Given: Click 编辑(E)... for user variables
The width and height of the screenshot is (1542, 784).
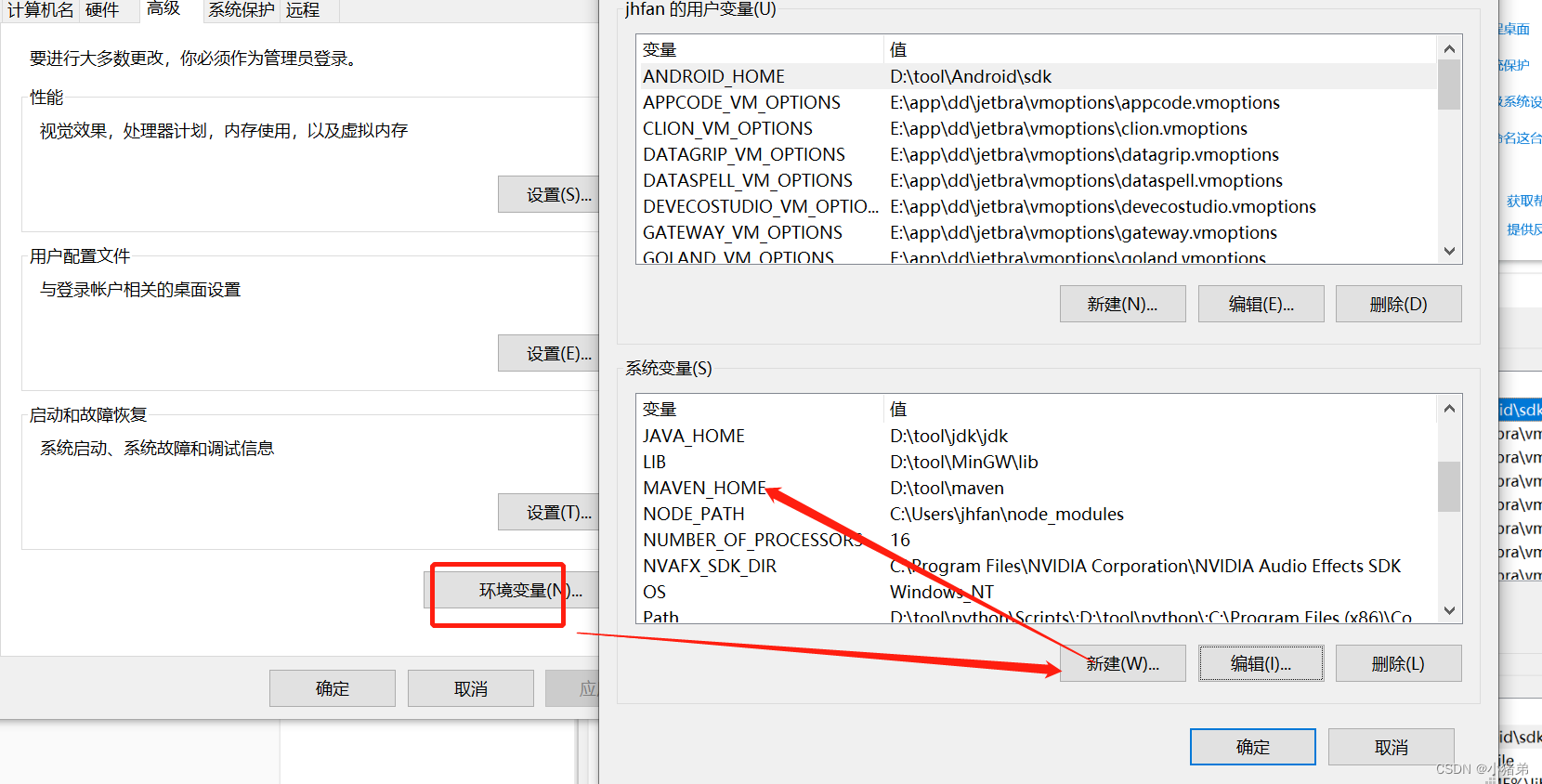Looking at the screenshot, I should point(1261,304).
